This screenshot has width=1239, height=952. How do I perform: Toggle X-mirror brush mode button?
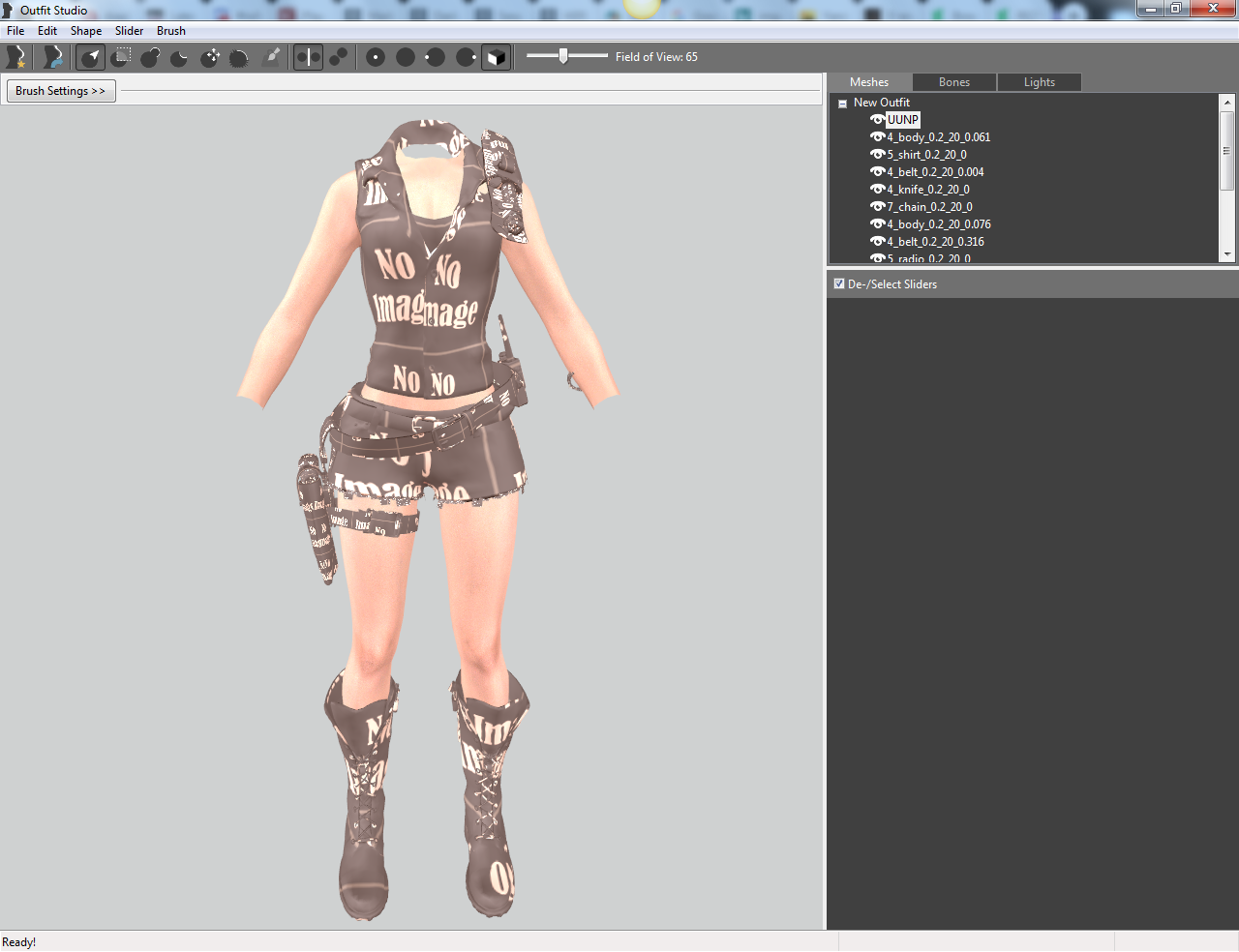[x=308, y=57]
